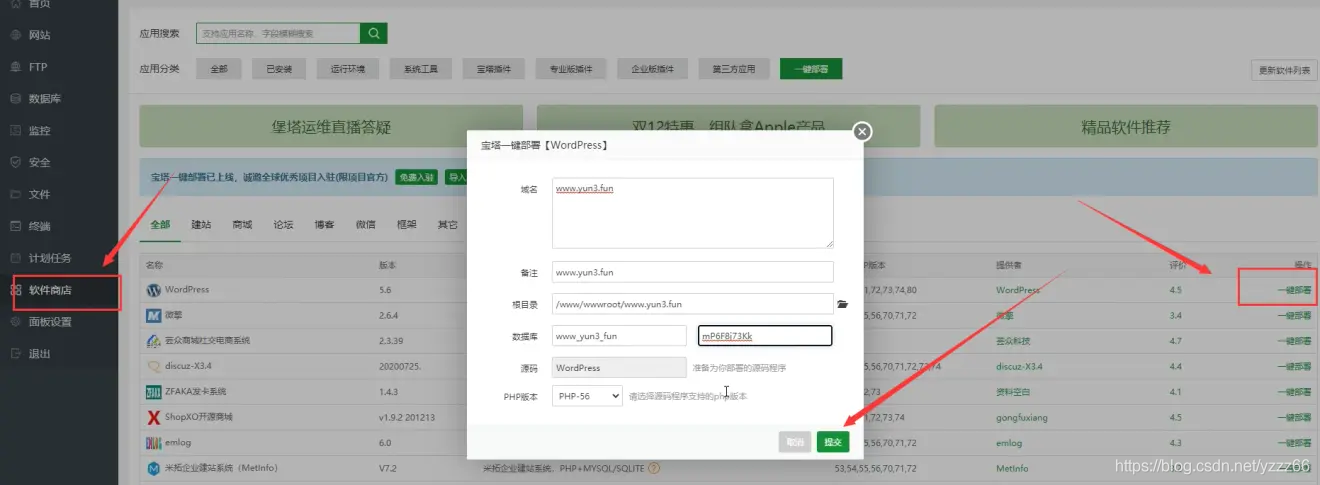The height and width of the screenshot is (485, 1320).
Task: Filter apps by 系统工具 category
Action: [421, 69]
